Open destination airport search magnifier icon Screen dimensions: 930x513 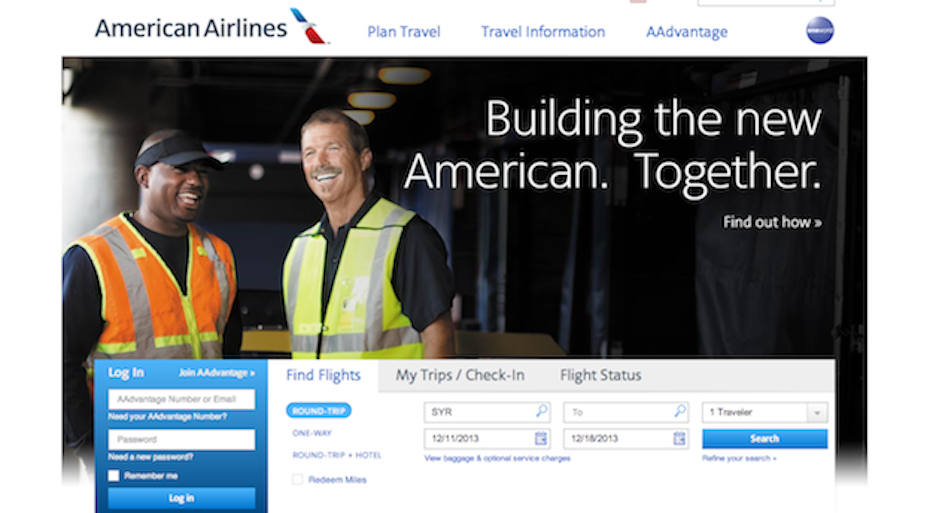[x=680, y=410]
